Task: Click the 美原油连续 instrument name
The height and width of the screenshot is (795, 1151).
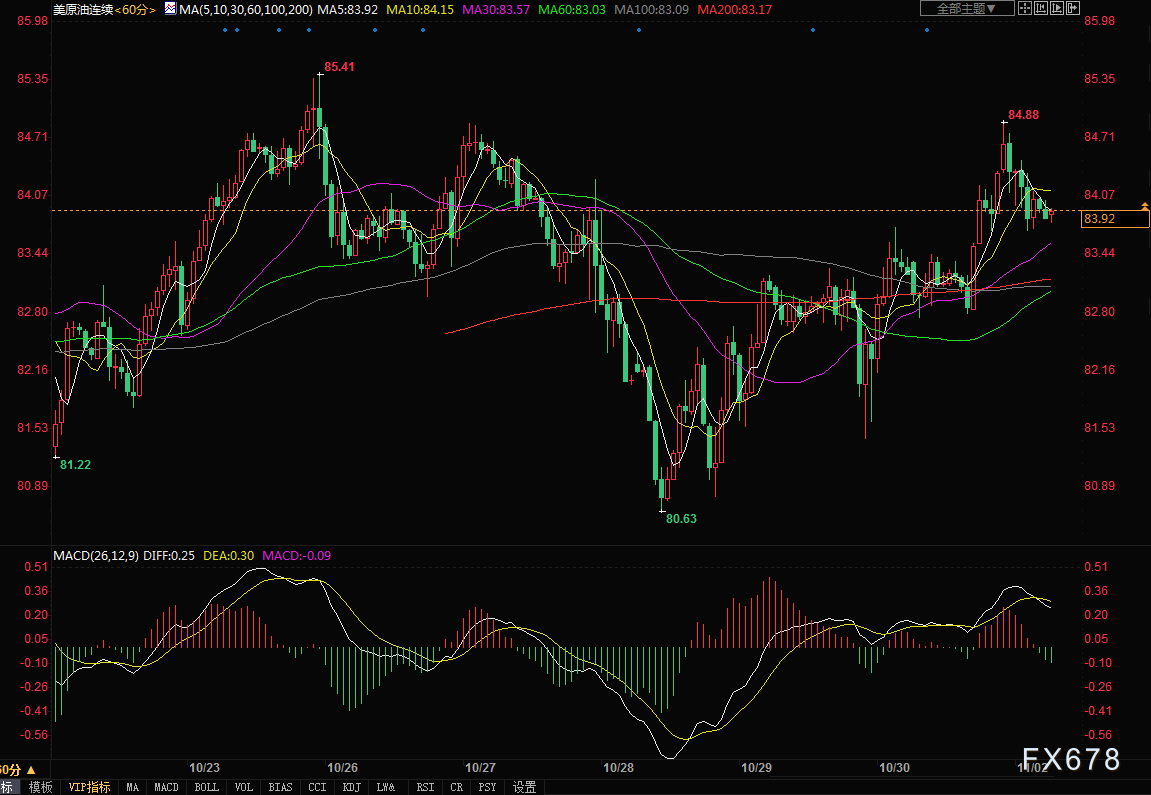Action: tap(83, 10)
